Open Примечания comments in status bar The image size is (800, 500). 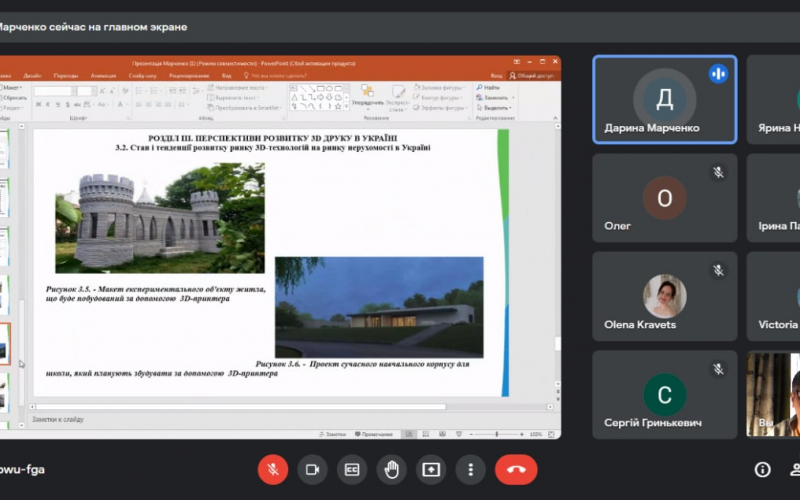(x=374, y=434)
